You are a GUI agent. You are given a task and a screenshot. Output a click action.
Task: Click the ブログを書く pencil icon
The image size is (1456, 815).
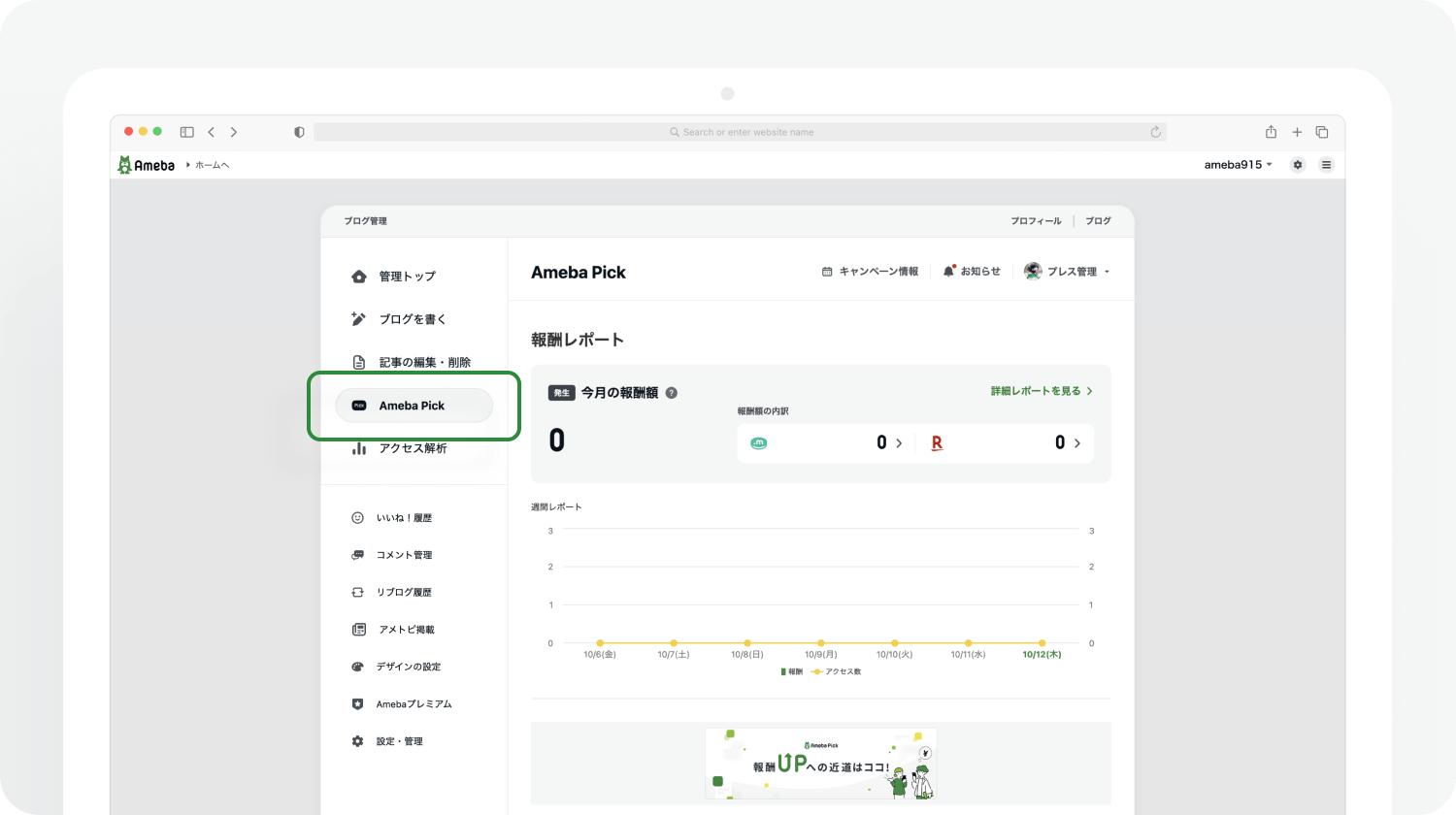click(x=358, y=319)
